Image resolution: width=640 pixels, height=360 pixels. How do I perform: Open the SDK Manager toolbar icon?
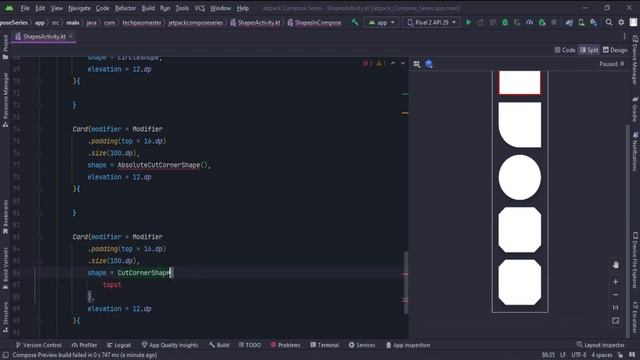pos(593,22)
